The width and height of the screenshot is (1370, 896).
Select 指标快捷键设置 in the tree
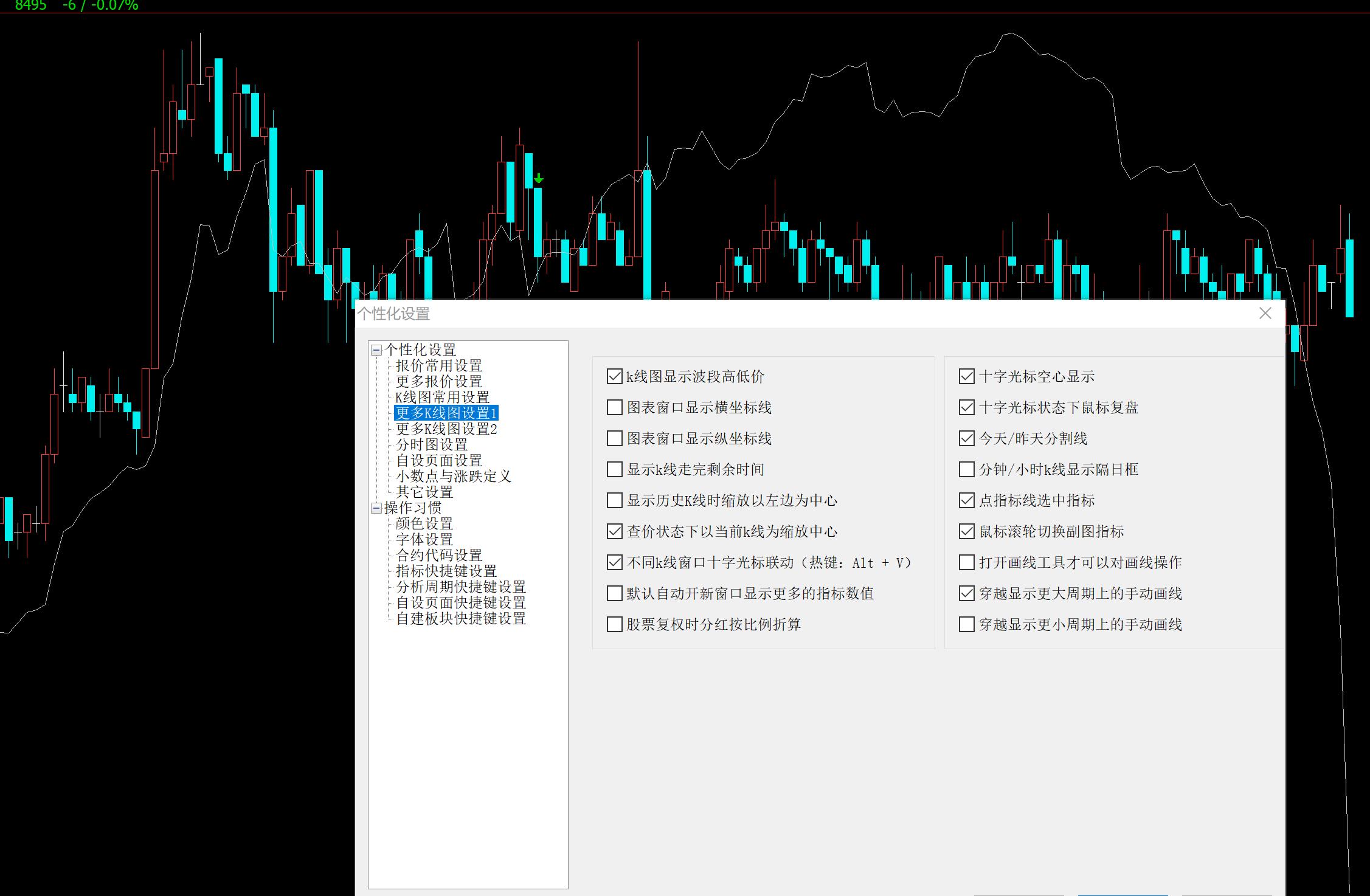[x=446, y=571]
